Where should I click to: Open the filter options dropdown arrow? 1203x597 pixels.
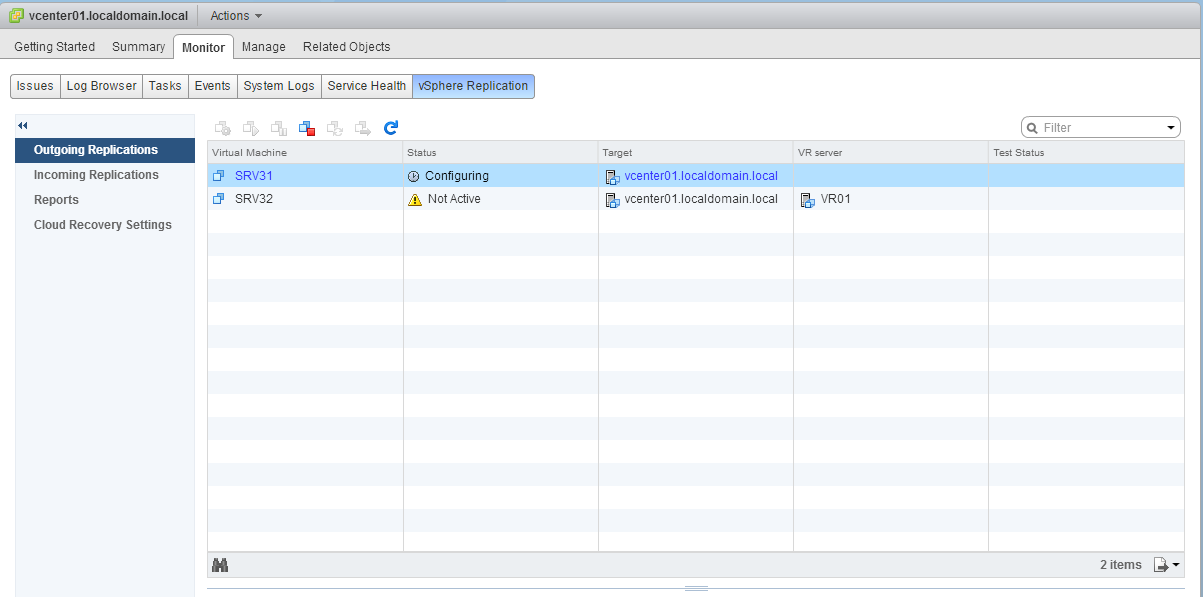point(1170,127)
